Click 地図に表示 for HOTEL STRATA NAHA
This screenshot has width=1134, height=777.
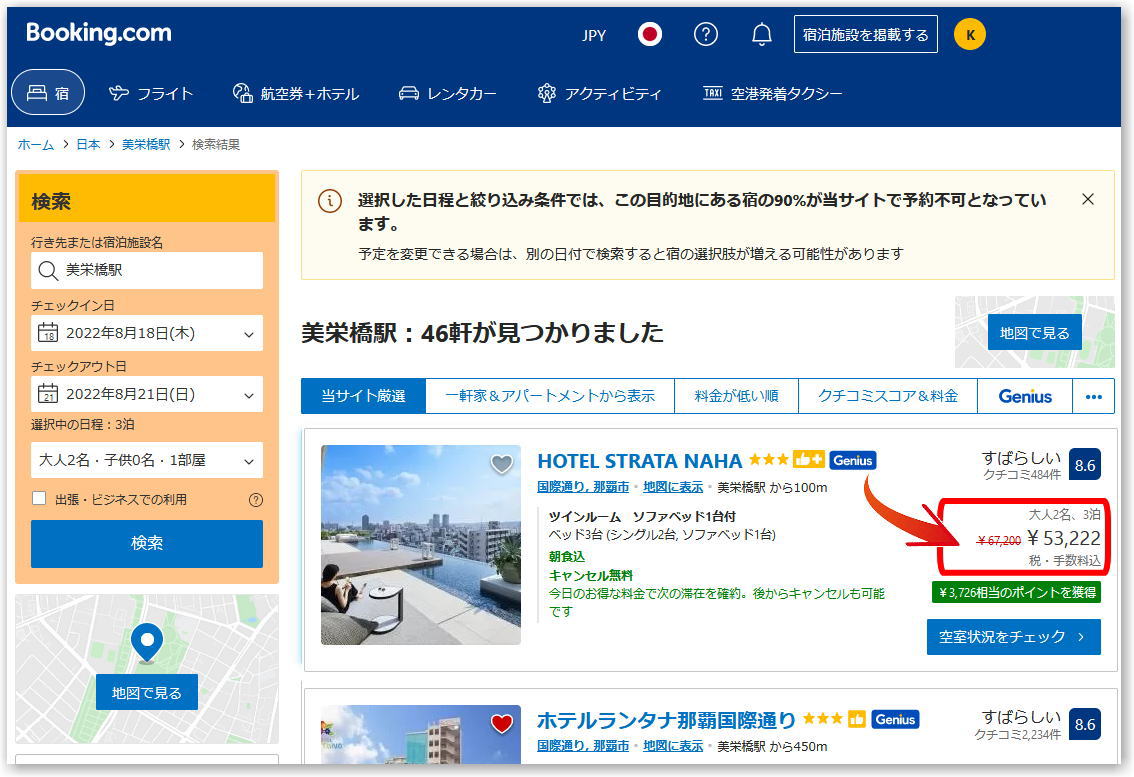(673, 487)
